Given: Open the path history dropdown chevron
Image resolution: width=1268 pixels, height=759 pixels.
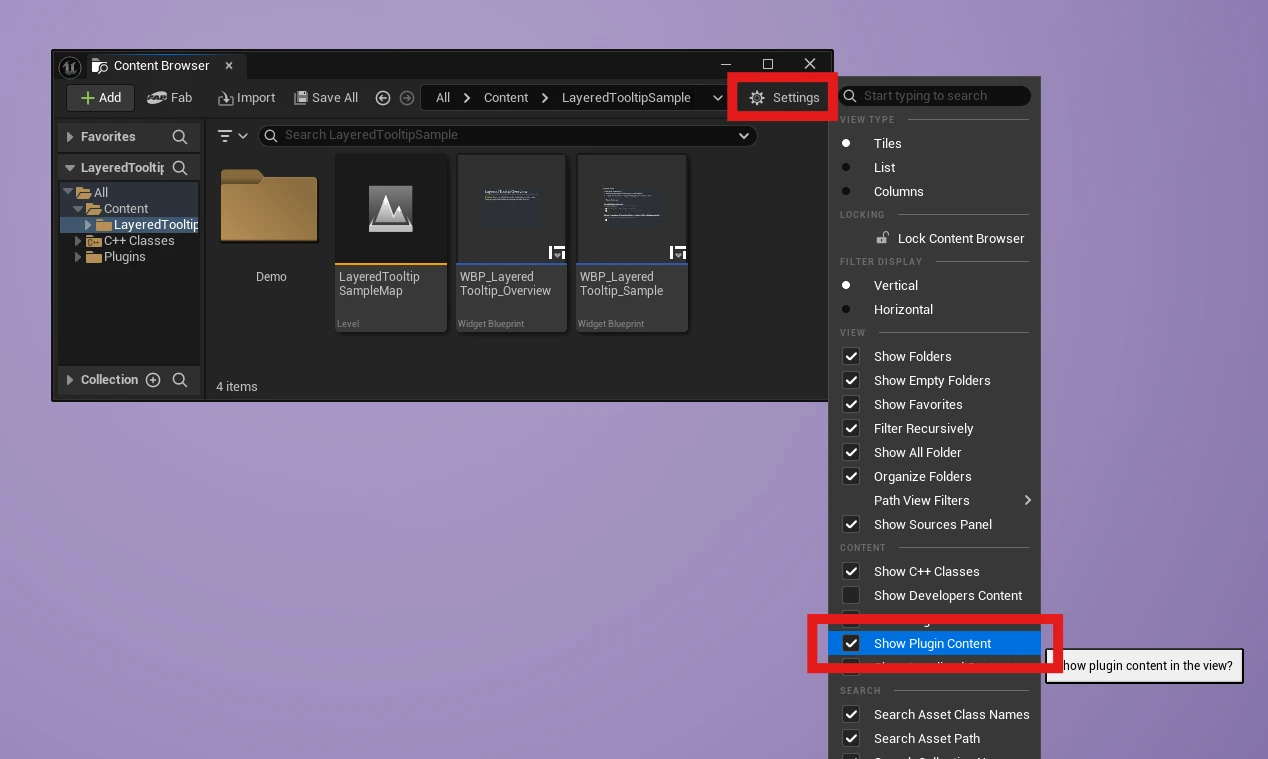Looking at the screenshot, I should pyautogui.click(x=717, y=98).
